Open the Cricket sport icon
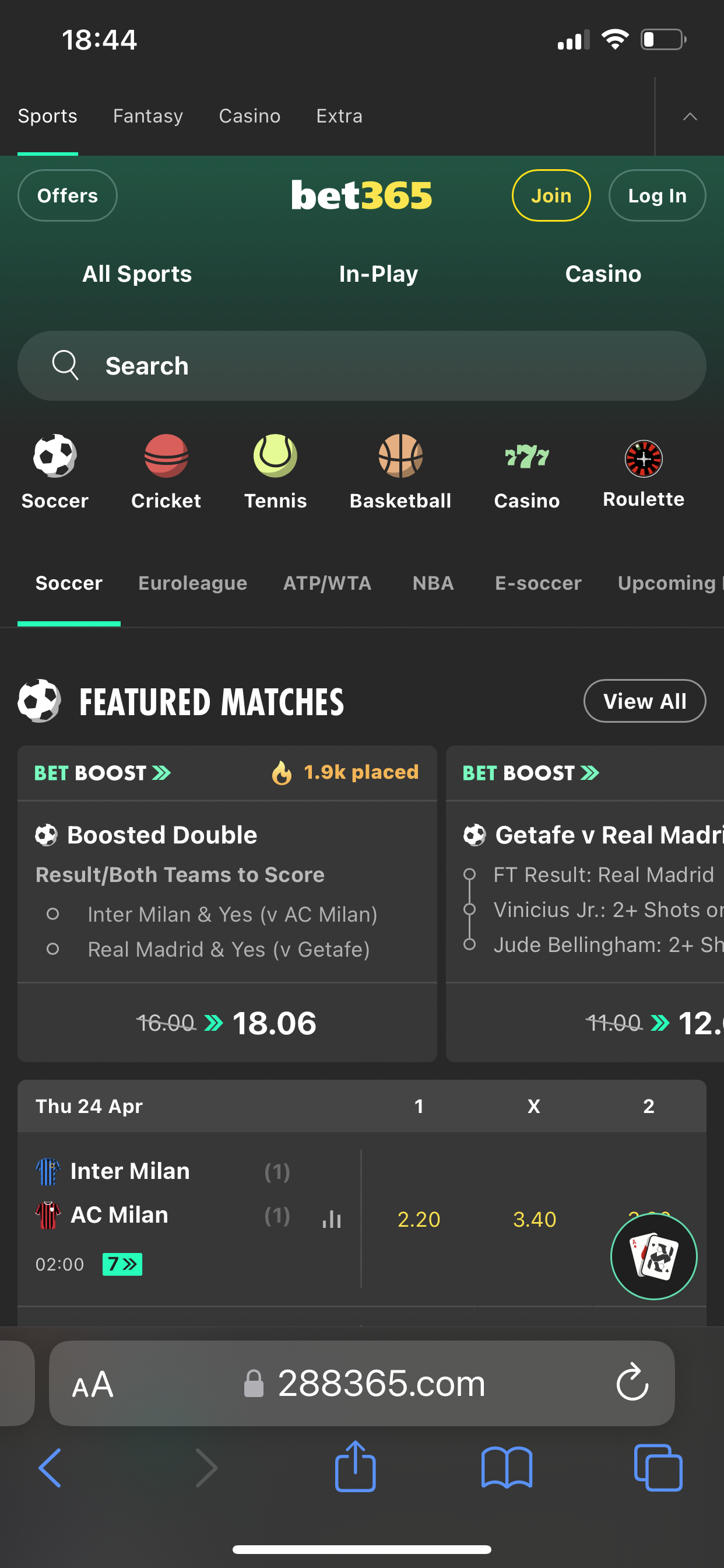 pyautogui.click(x=166, y=456)
